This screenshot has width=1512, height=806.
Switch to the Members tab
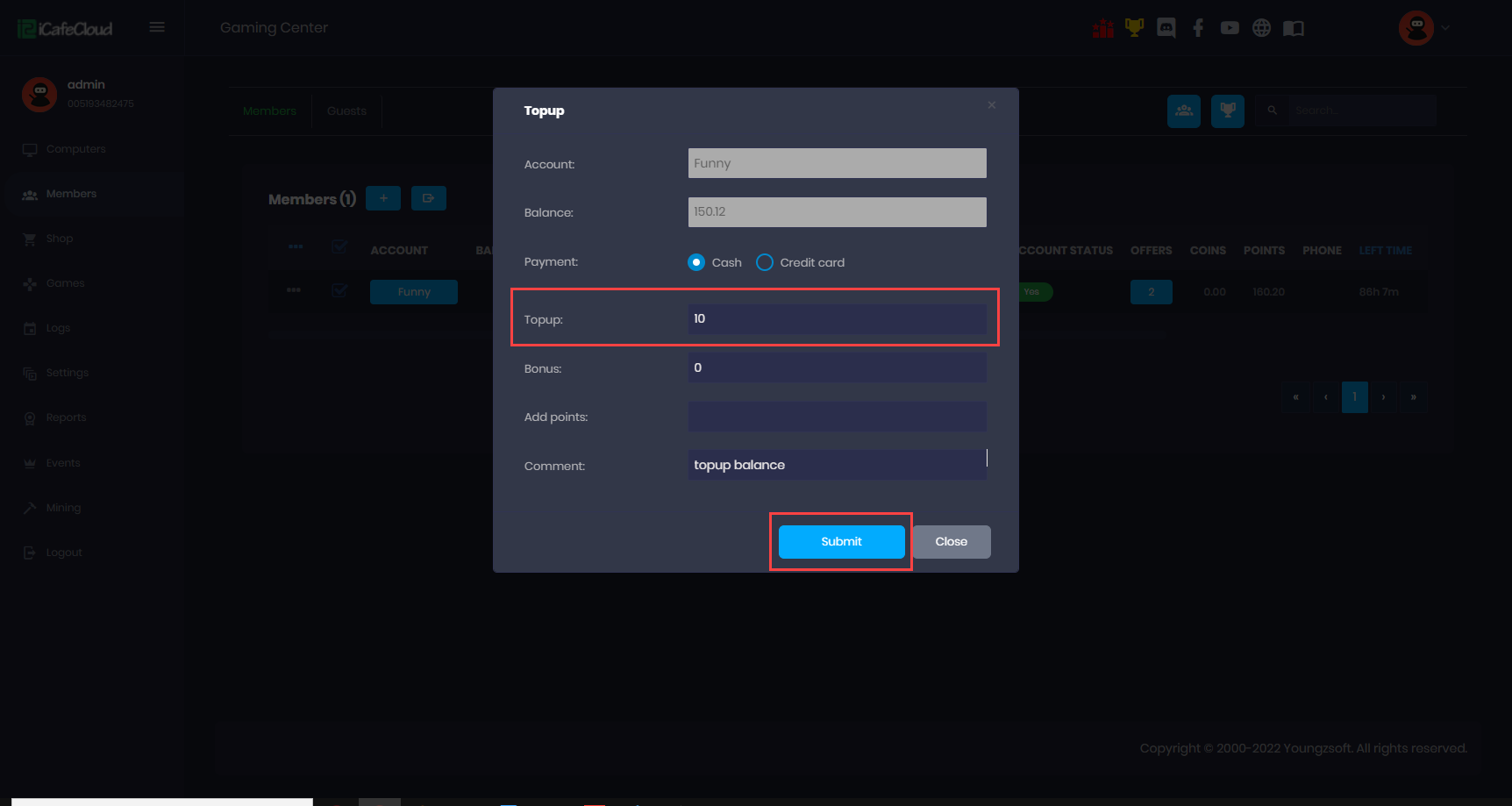(269, 111)
